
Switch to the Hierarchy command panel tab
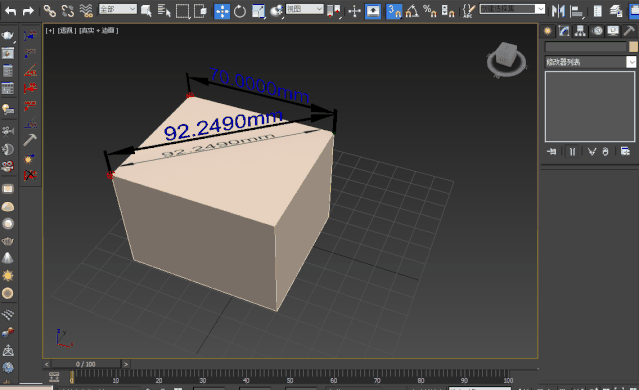tap(580, 31)
